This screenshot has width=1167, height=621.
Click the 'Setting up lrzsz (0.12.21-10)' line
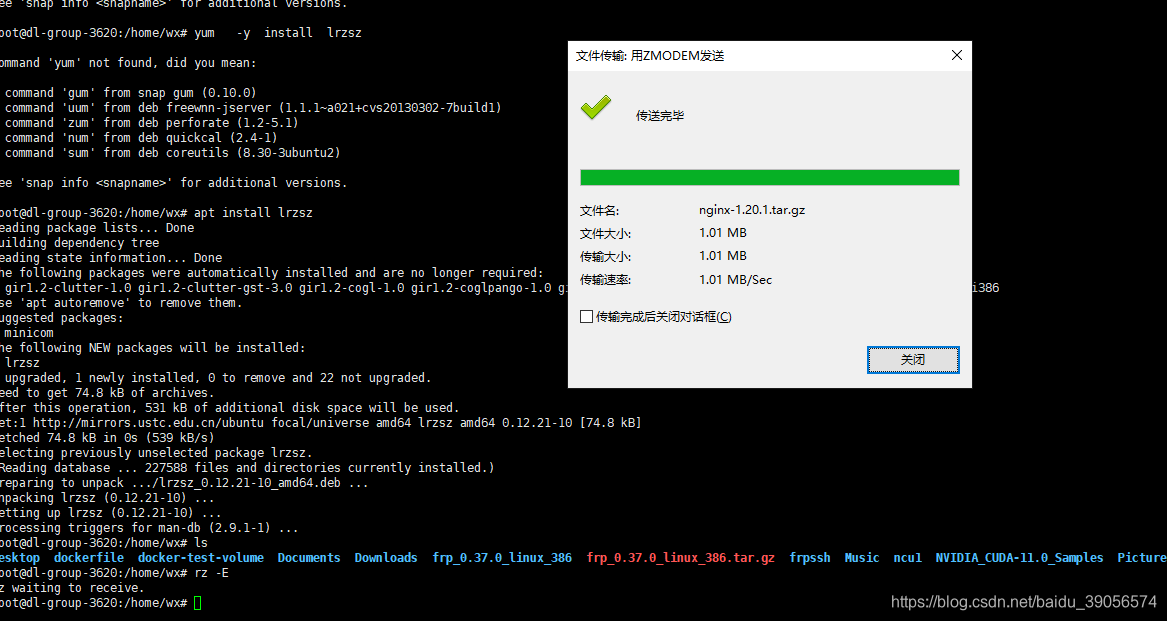(110, 513)
